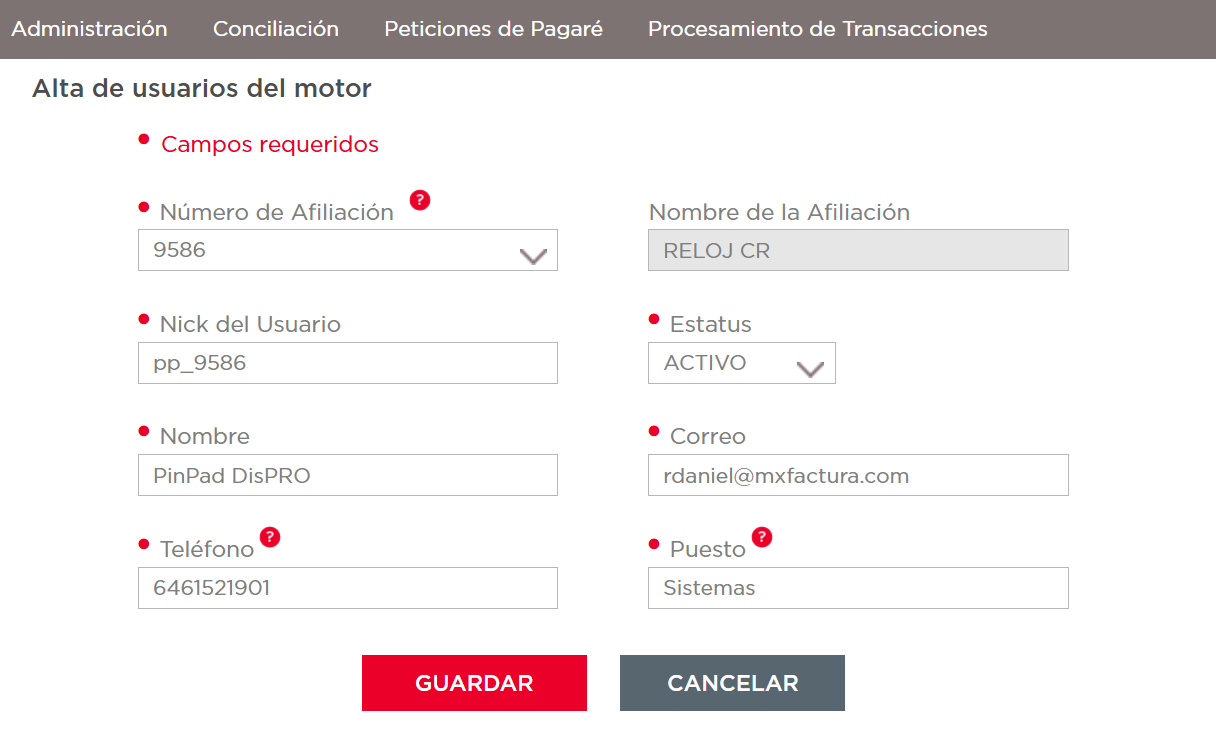
Task: Click into the Correo email field
Action: click(858, 475)
